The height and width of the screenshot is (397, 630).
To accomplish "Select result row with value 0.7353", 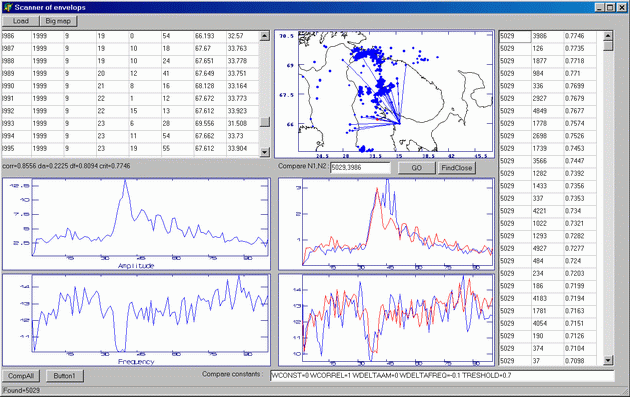I will [548, 198].
